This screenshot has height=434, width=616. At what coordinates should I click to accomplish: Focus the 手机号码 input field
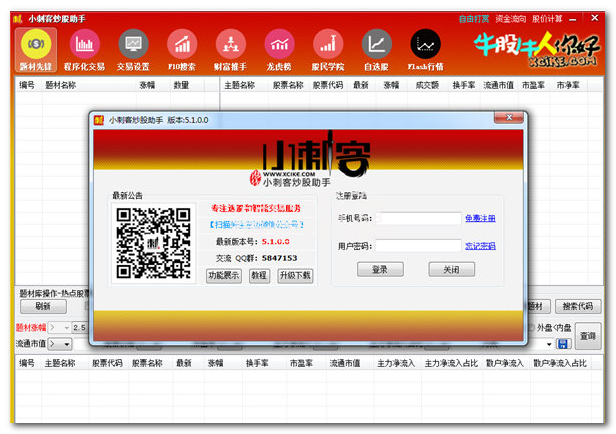[418, 218]
